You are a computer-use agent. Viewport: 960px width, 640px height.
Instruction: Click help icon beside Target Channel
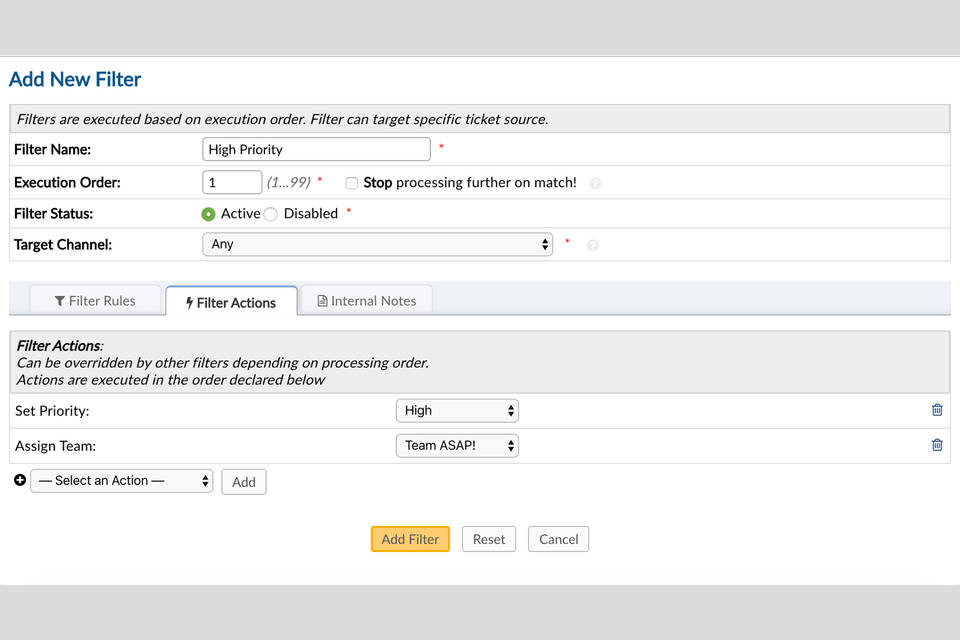(592, 245)
